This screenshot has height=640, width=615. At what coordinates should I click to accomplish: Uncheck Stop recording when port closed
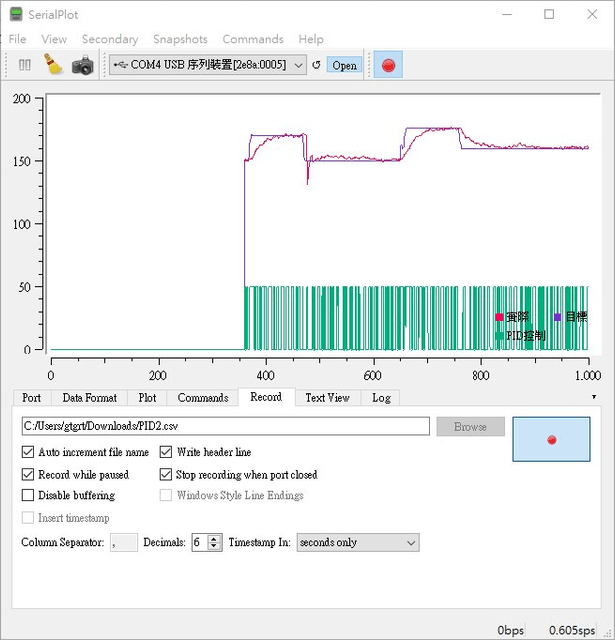166,474
